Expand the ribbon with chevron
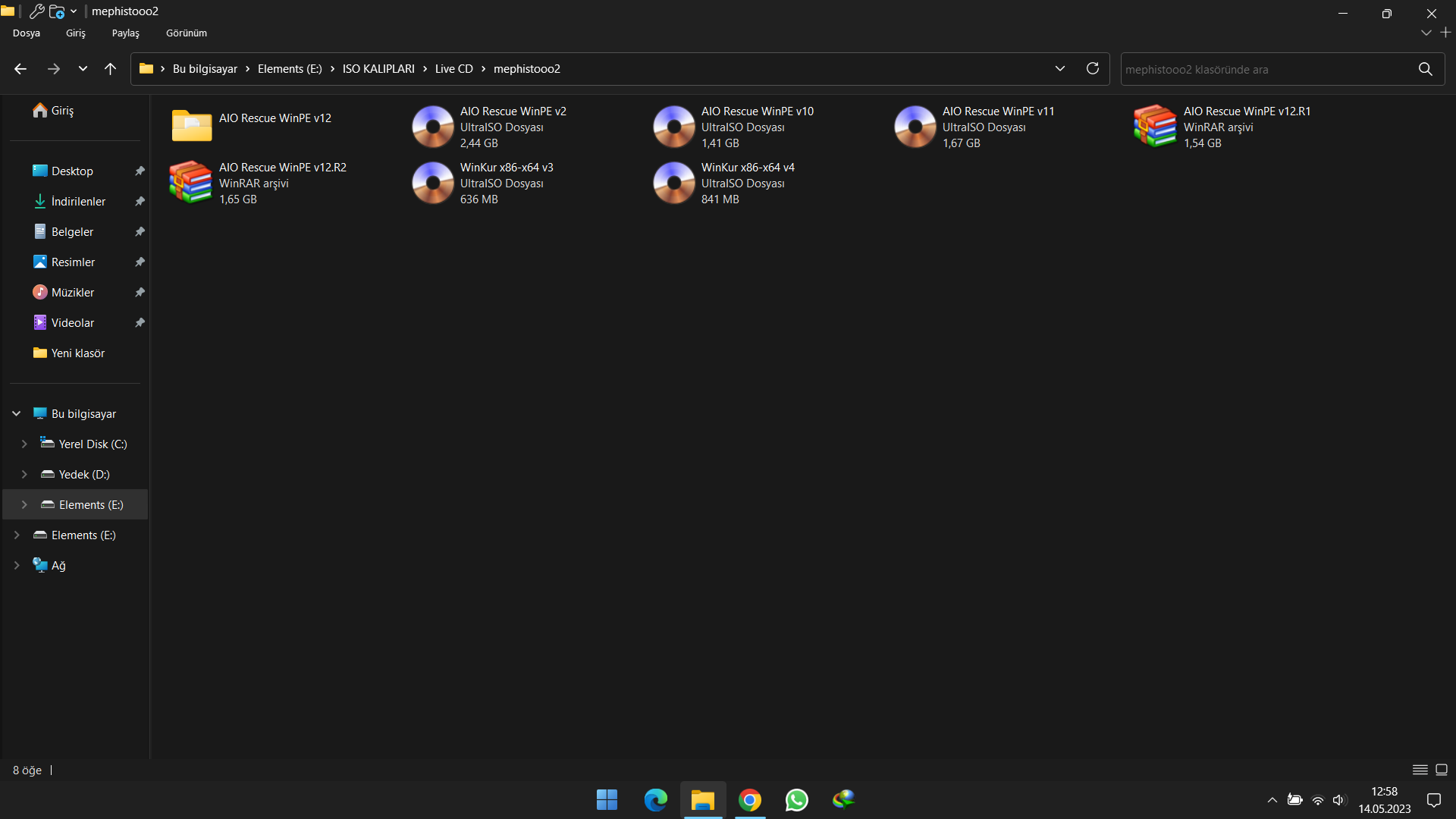1456x819 pixels. point(1426,33)
